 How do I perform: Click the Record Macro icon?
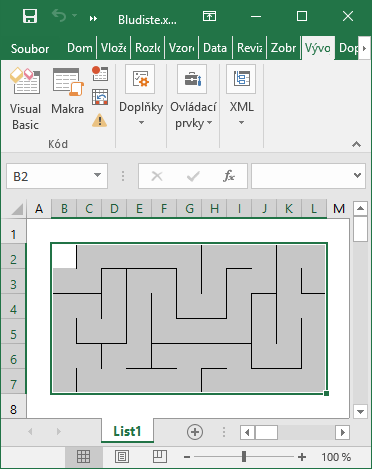pyautogui.click(x=100, y=74)
